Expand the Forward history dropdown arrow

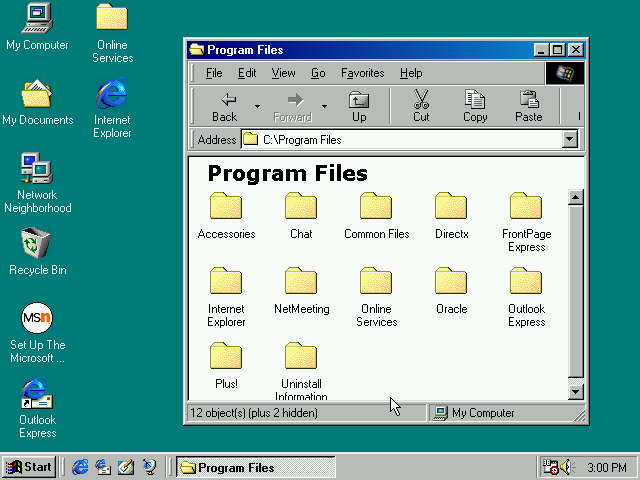(x=324, y=107)
